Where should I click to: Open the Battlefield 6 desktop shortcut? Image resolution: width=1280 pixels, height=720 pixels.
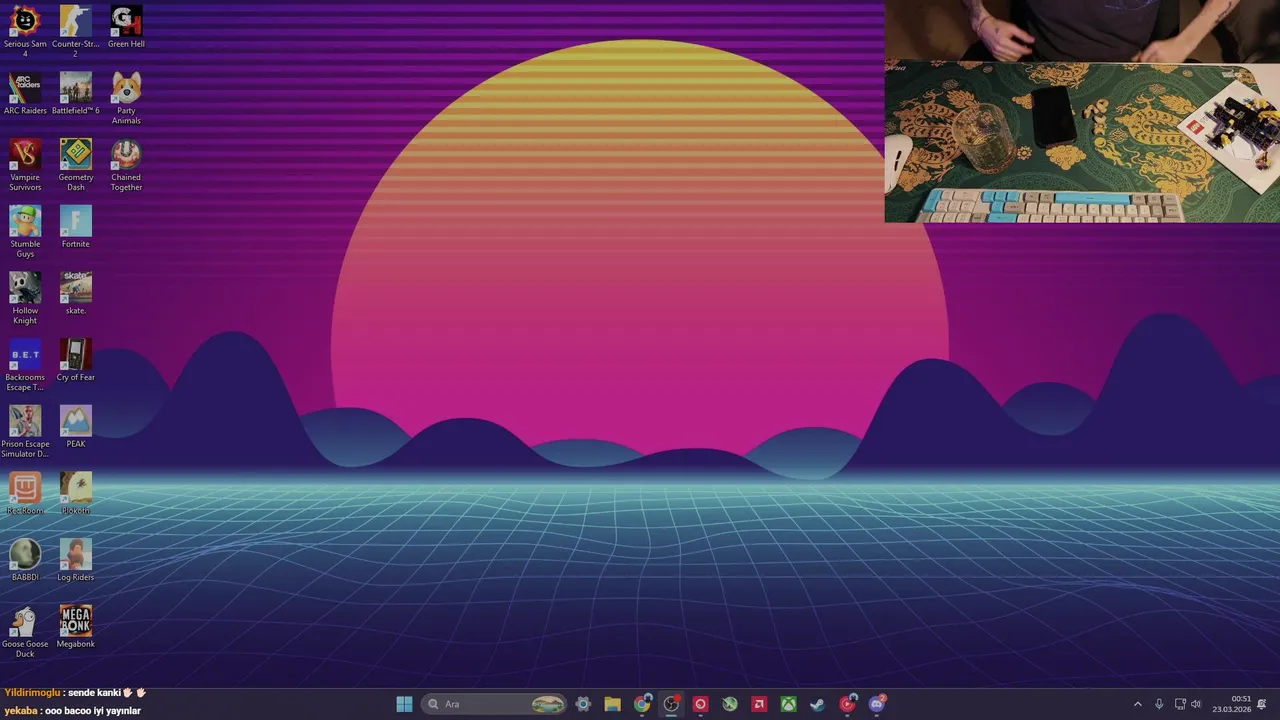pyautogui.click(x=75, y=94)
